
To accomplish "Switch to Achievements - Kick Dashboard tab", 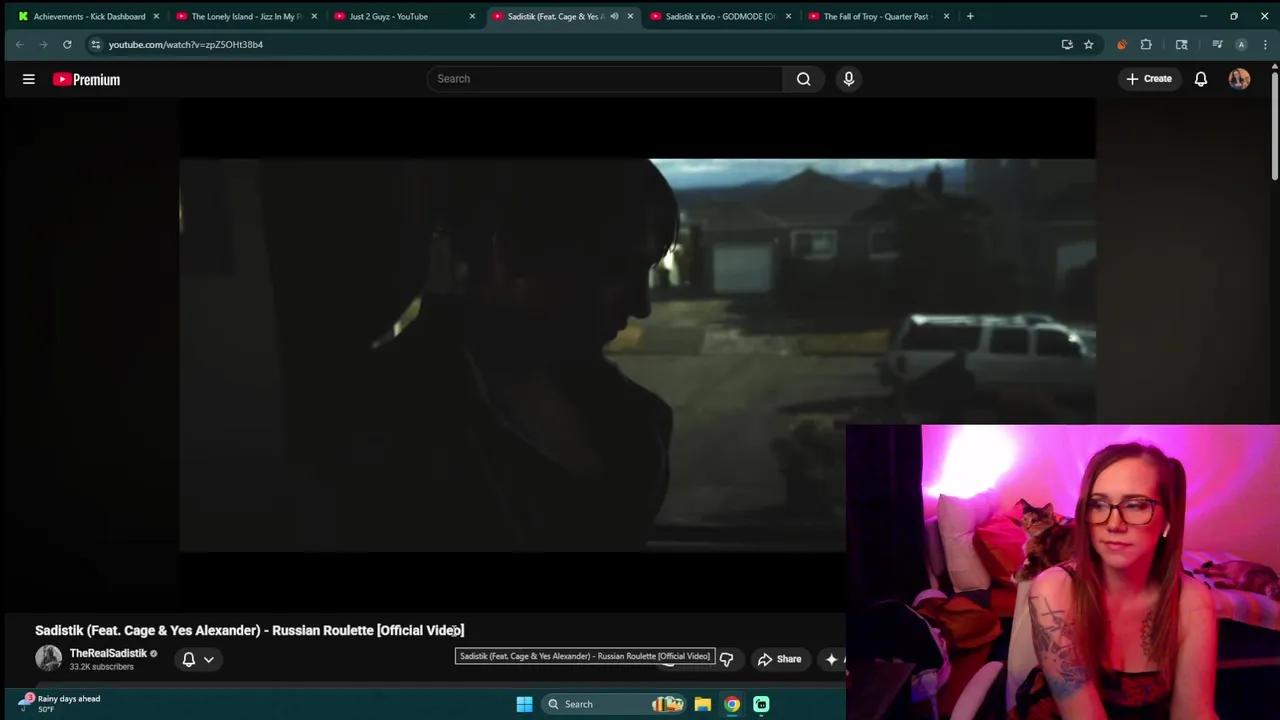I will (x=88, y=16).
